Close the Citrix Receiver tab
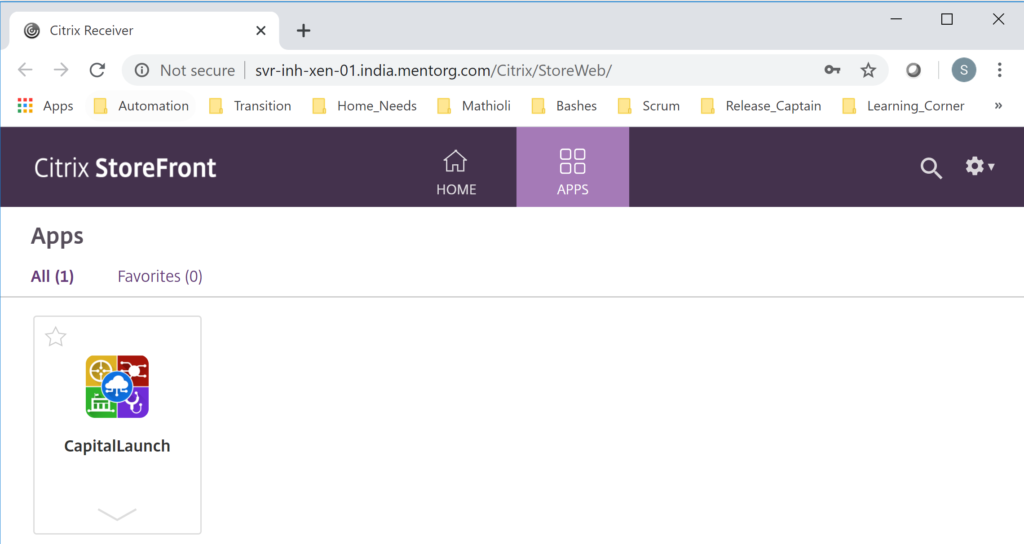Viewport: 1024px width, 544px height. (261, 30)
